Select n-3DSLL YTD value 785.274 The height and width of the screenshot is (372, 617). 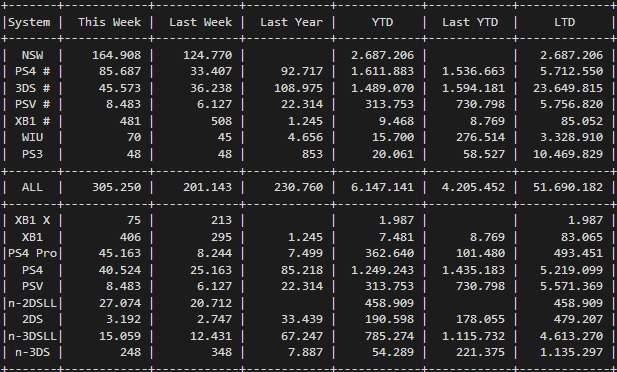(x=390, y=336)
